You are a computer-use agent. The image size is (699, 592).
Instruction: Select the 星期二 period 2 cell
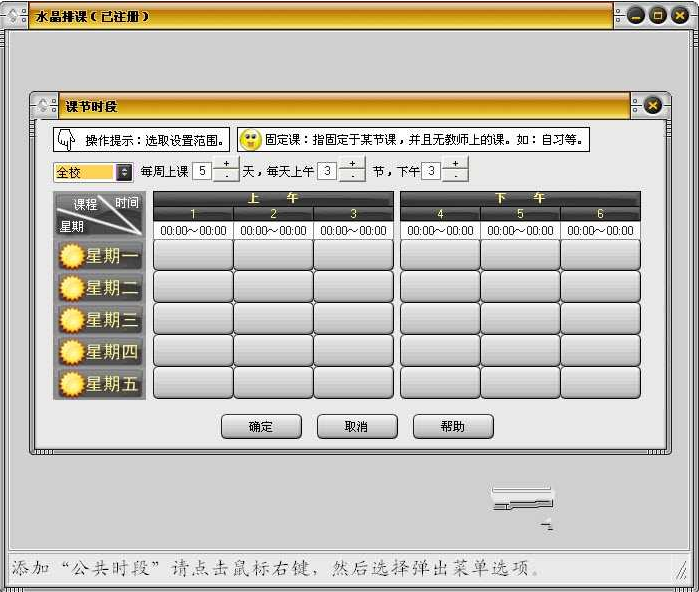[273, 287]
